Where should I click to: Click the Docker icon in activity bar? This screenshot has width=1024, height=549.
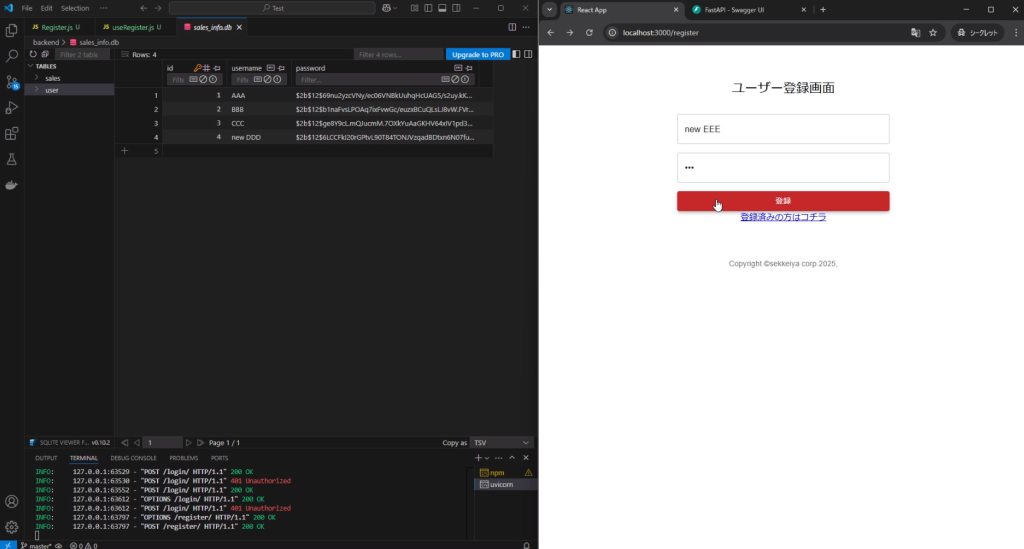pos(12,185)
